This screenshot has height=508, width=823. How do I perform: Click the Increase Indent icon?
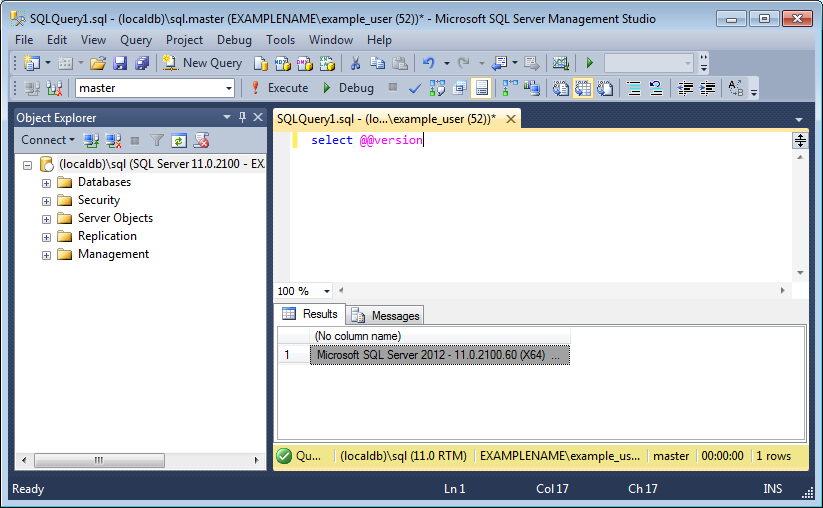click(708, 88)
